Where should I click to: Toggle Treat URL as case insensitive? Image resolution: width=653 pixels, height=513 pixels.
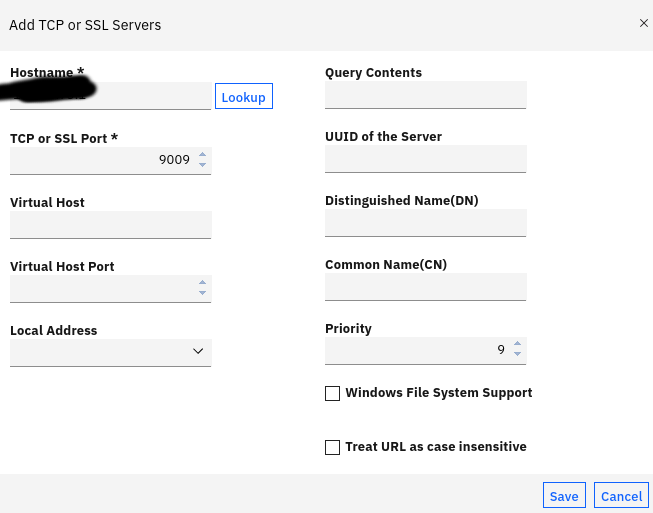coord(333,448)
